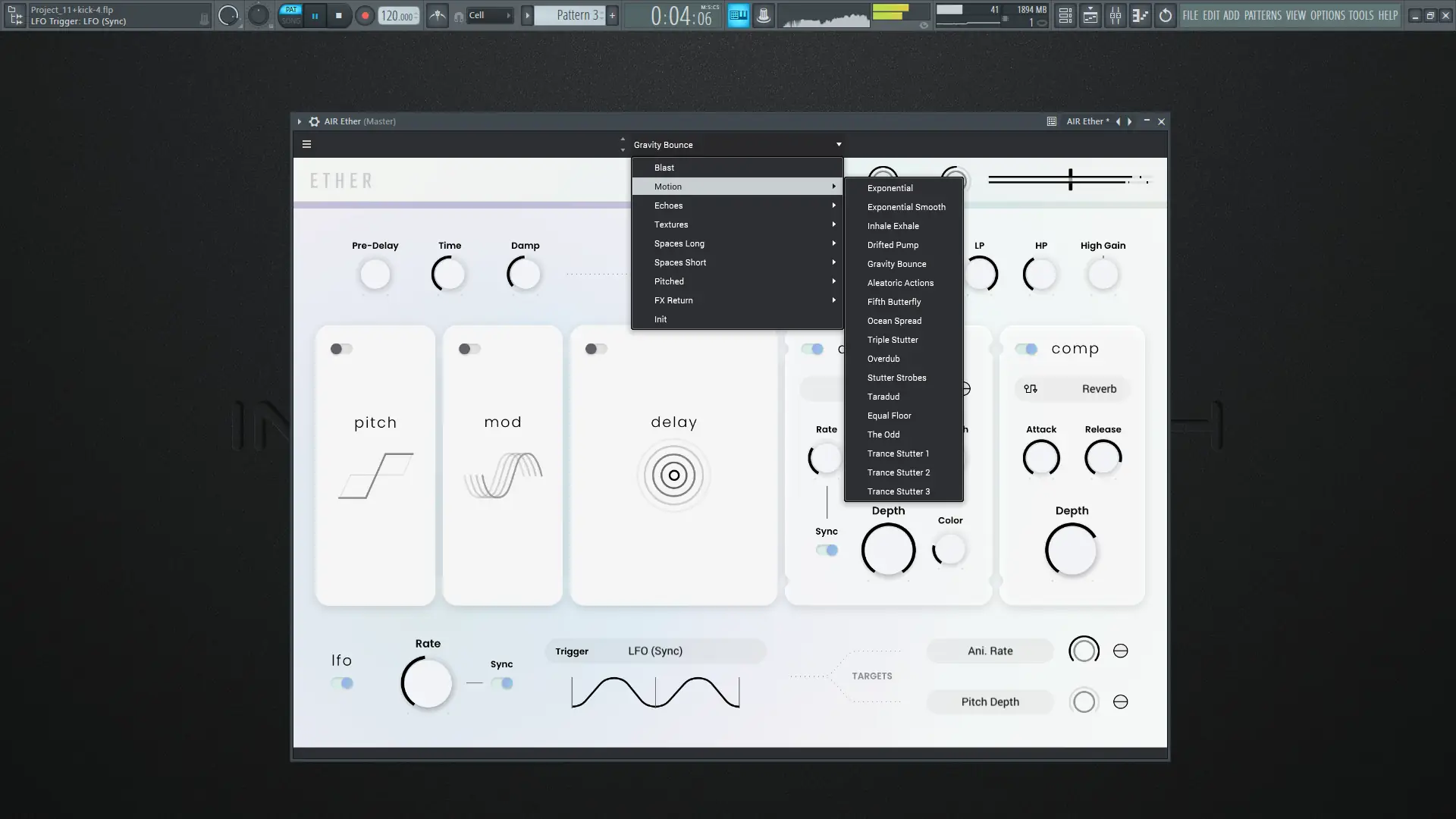The image size is (1456, 819).
Task: Choose the Init menu entry
Action: (x=661, y=319)
